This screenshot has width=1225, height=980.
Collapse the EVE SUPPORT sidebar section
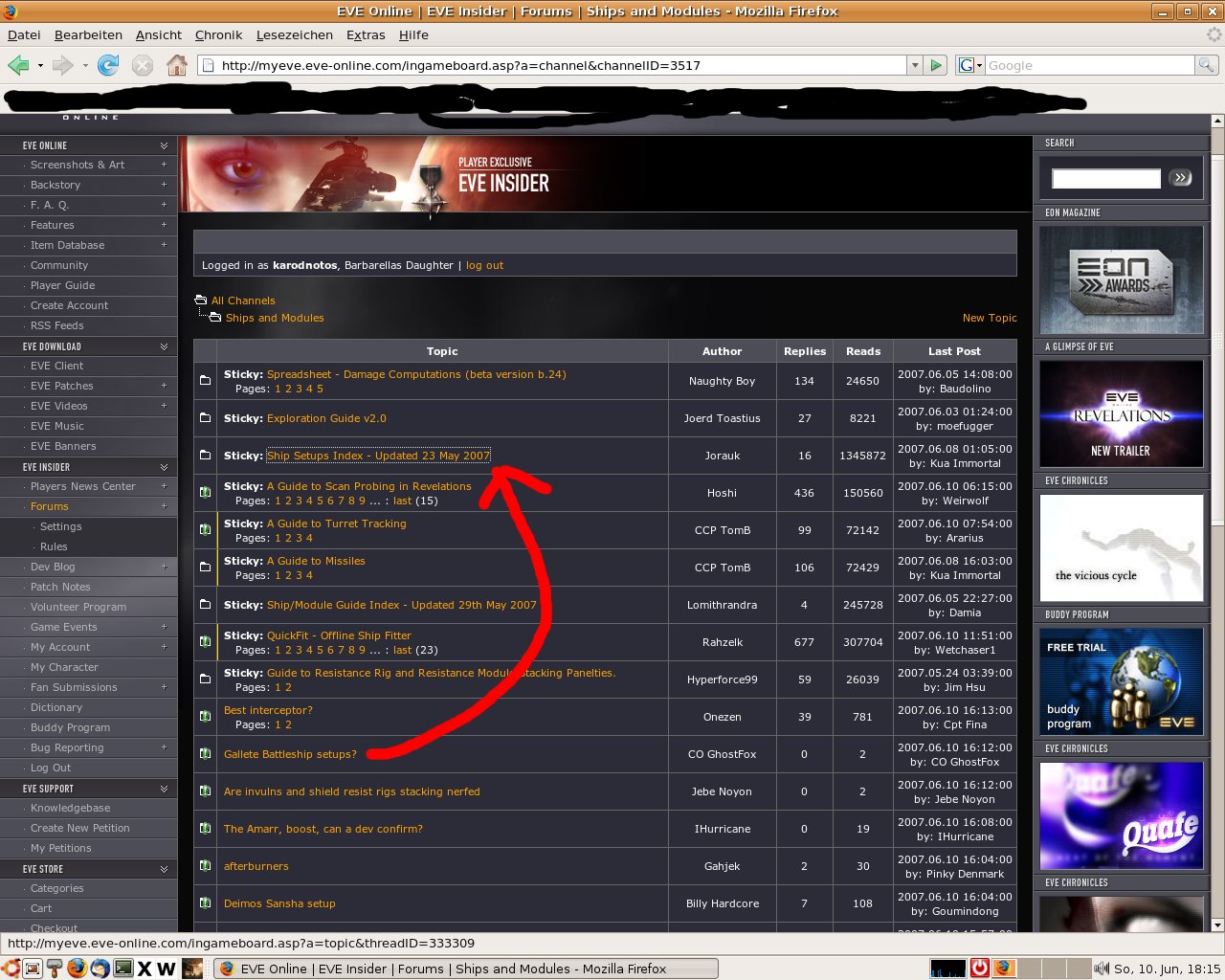(164, 789)
